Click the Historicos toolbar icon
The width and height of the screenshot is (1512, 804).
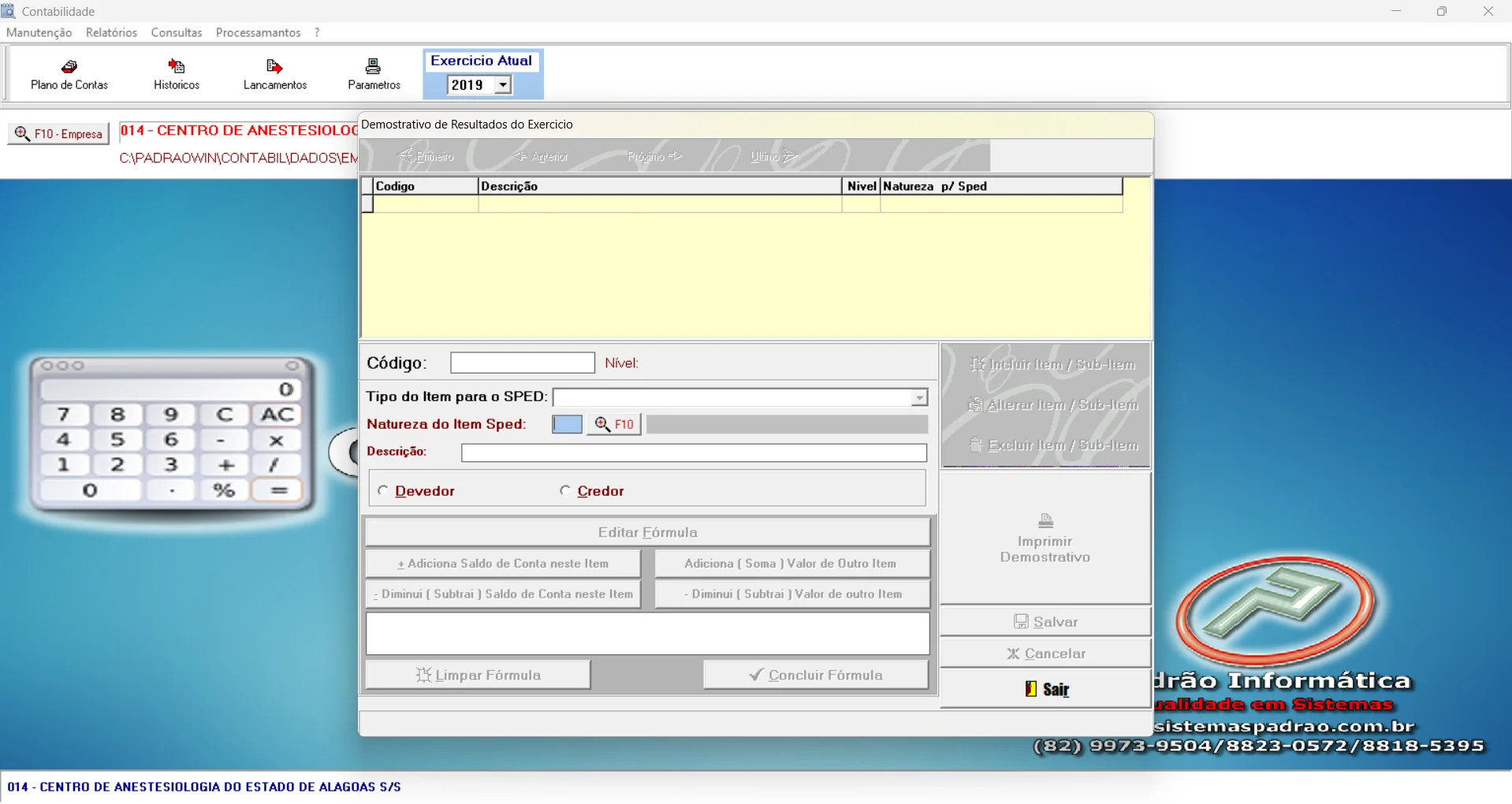(177, 68)
